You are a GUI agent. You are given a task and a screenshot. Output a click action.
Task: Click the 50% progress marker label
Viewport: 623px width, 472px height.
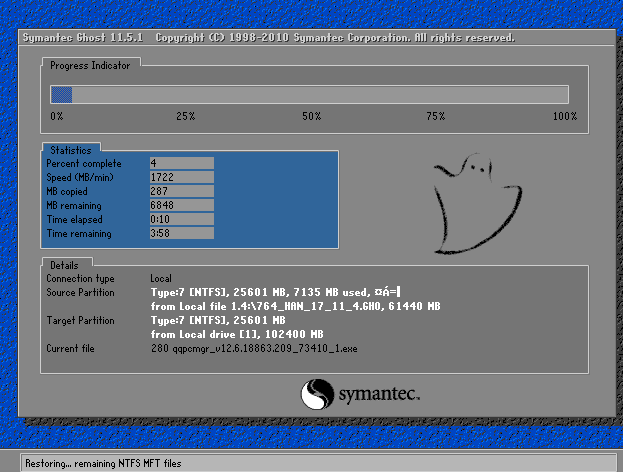point(312,116)
